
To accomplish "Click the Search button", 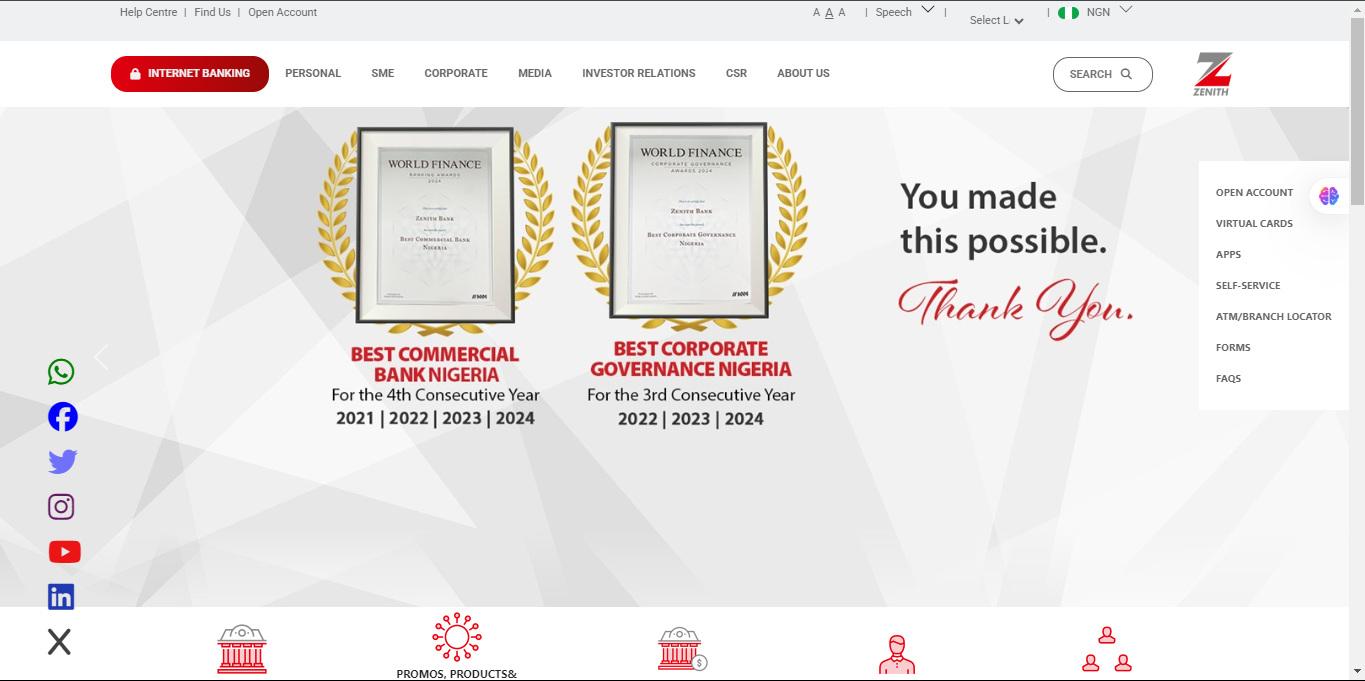I will click(x=1103, y=74).
